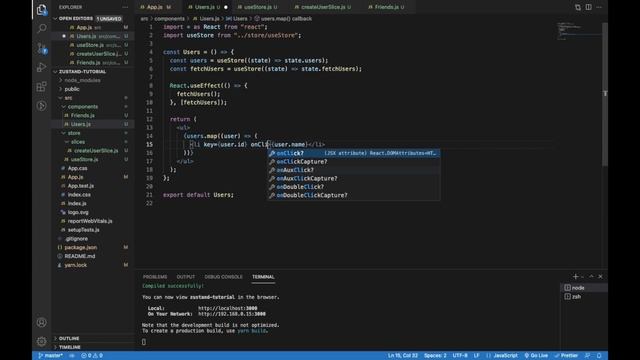Open yarn.lock in the file tree
Screen dimensions: 640x360
pyautogui.click(x=76, y=265)
